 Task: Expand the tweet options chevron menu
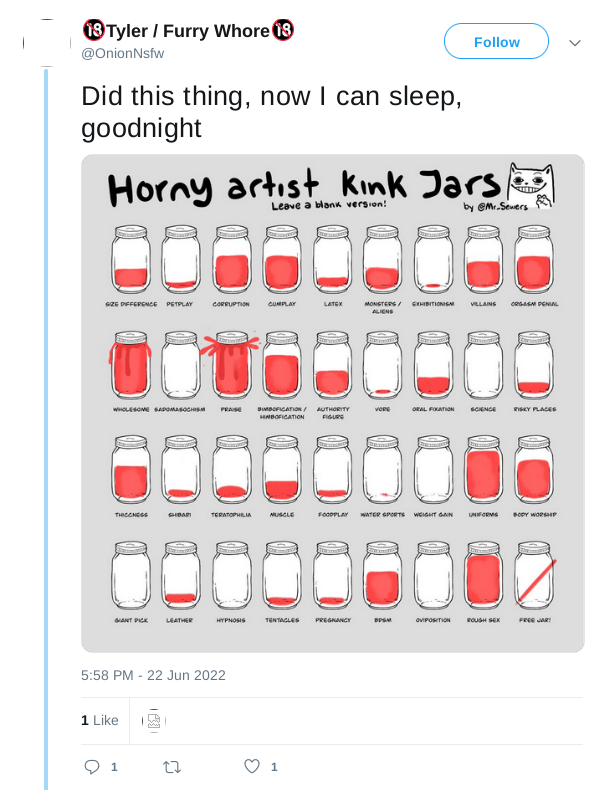[x=575, y=43]
